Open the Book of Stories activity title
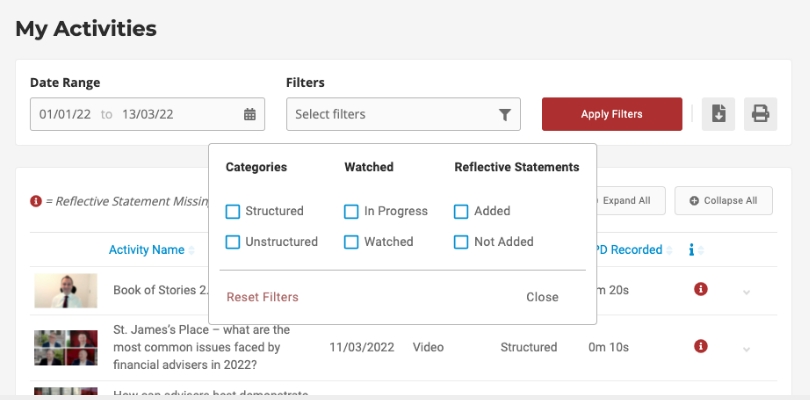Image resolution: width=810 pixels, height=400 pixels. [161, 290]
